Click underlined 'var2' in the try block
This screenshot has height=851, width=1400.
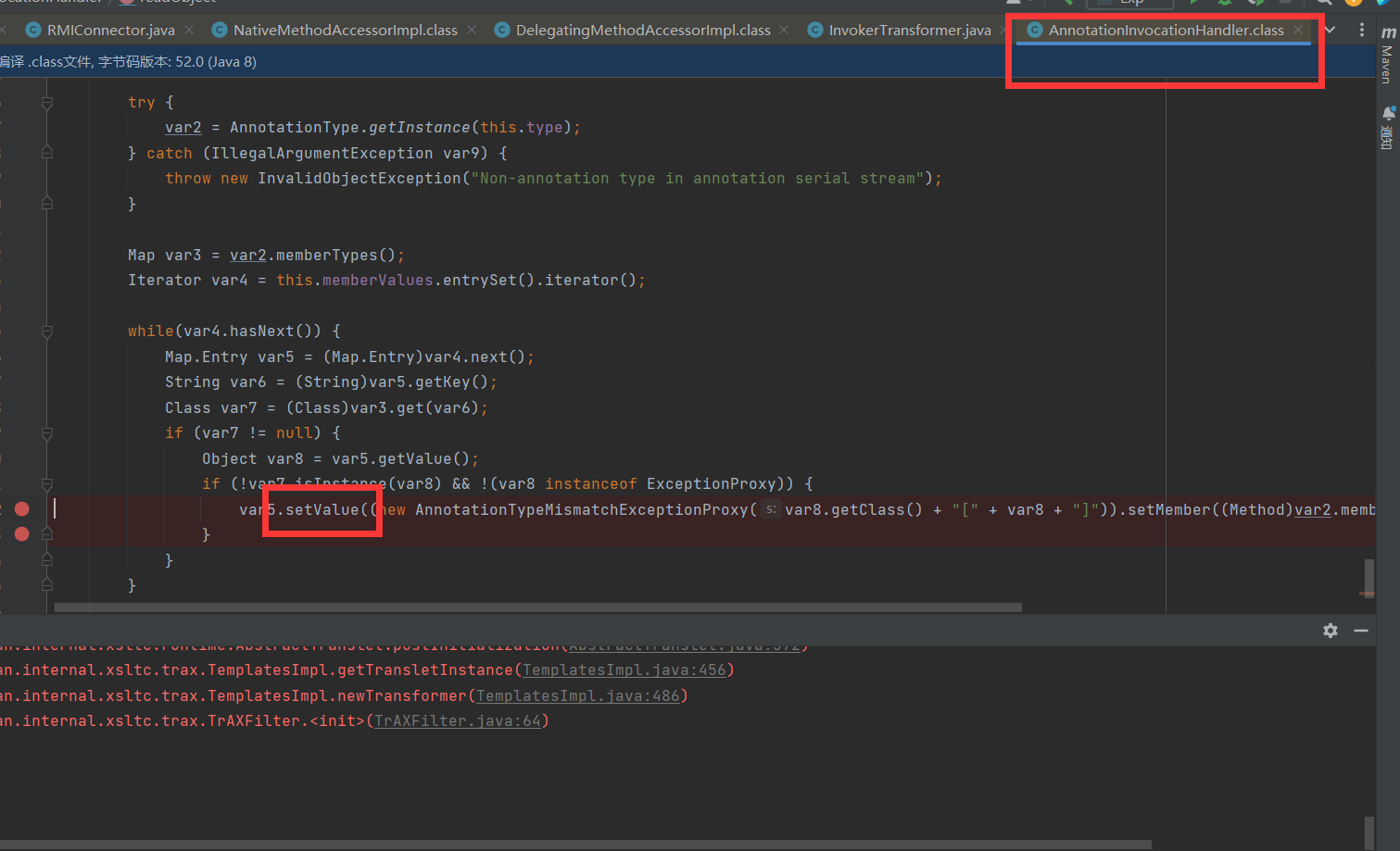(x=183, y=127)
